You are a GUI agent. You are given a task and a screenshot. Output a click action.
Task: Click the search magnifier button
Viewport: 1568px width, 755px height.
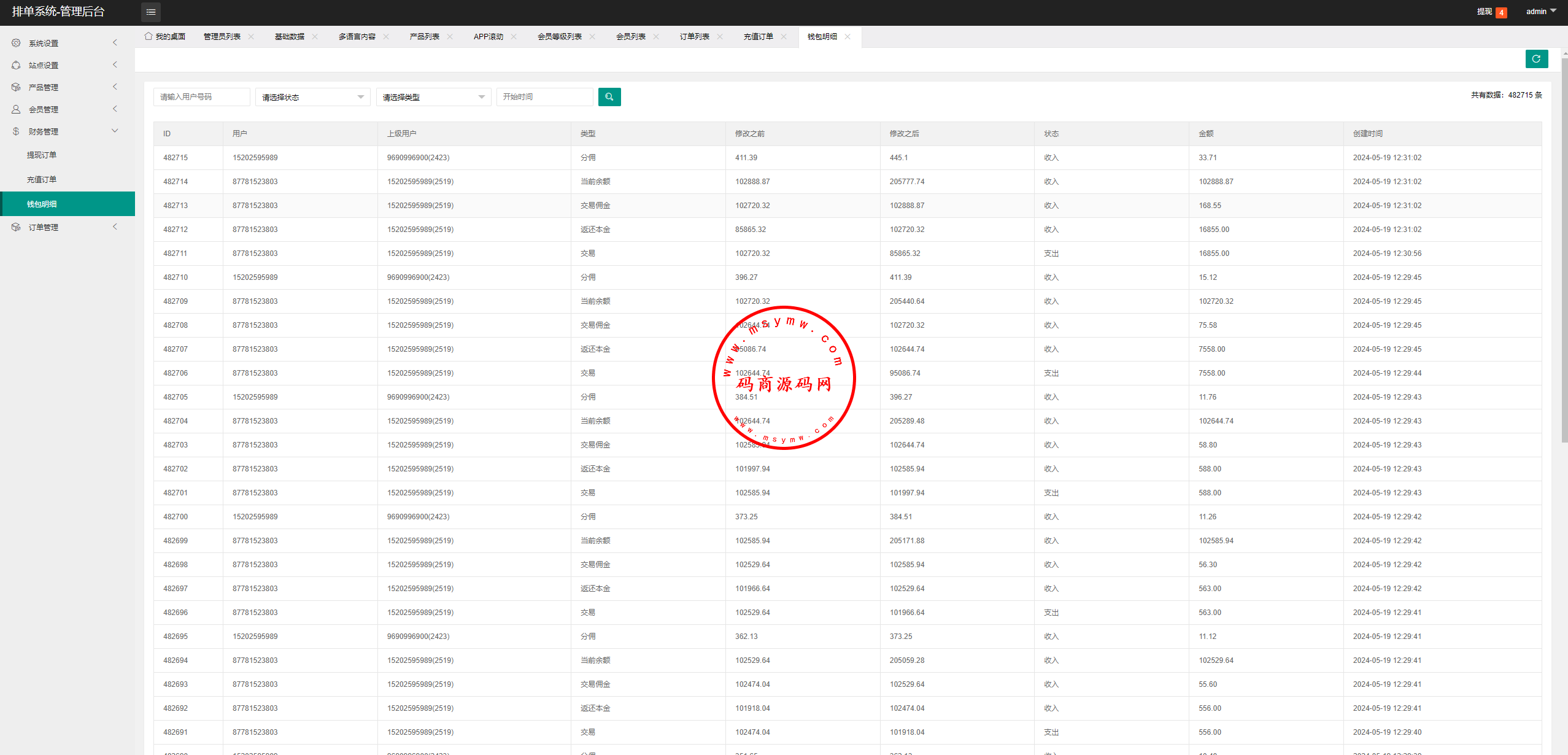click(x=609, y=97)
